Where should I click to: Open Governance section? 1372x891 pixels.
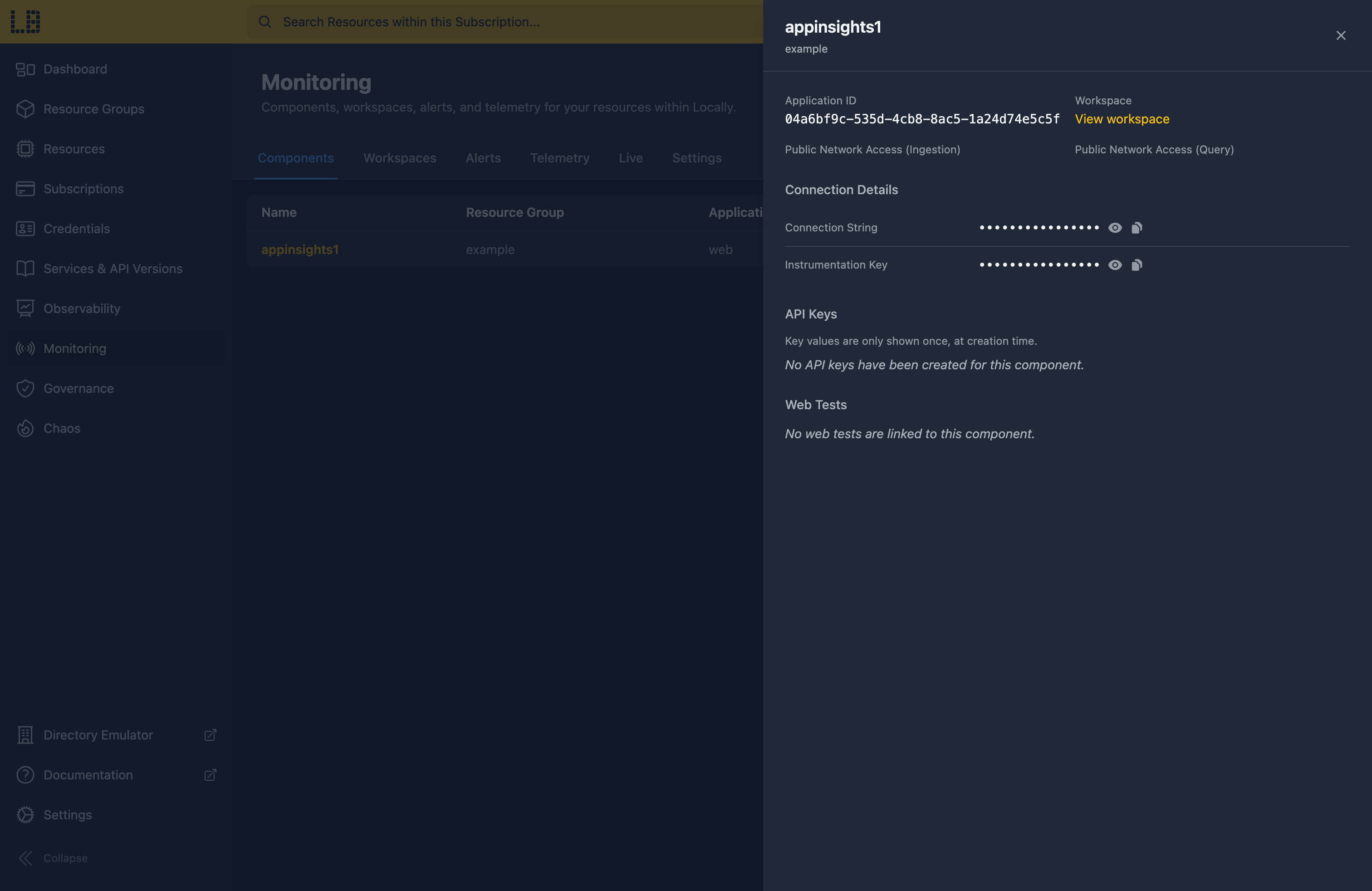(x=116, y=388)
